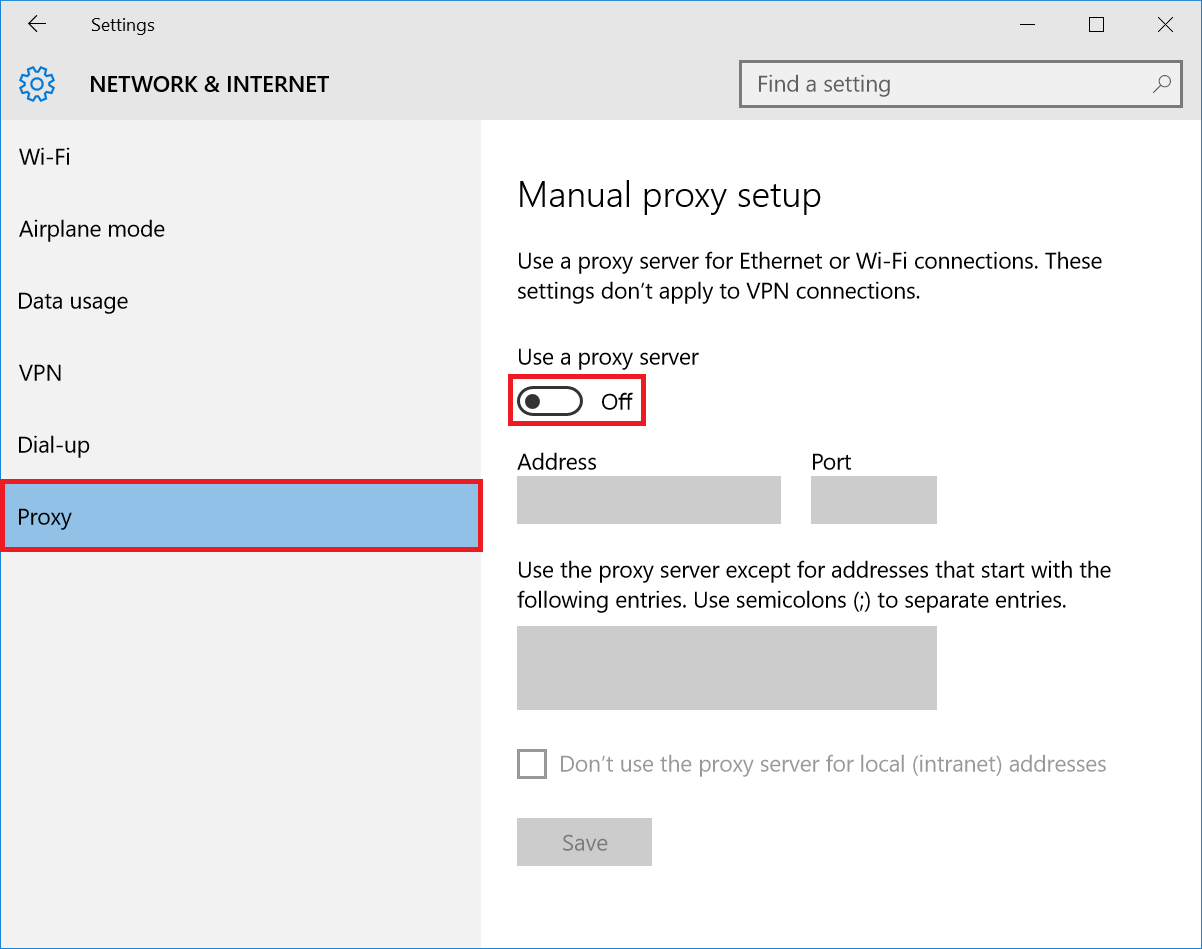Close the Settings window
The image size is (1202, 949).
[1165, 25]
